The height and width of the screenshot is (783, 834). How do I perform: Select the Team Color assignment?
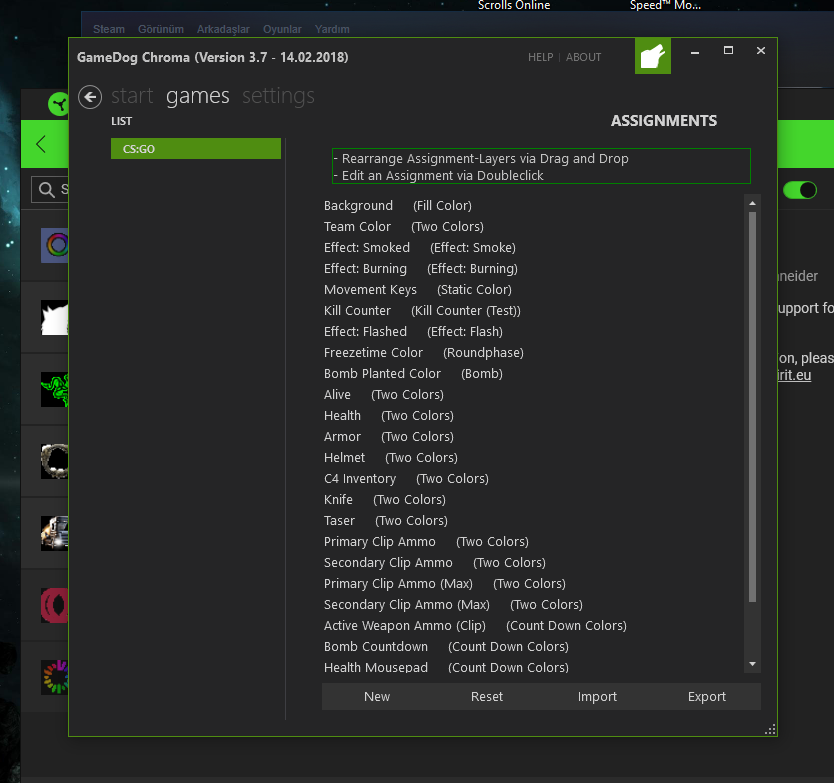(x=404, y=227)
